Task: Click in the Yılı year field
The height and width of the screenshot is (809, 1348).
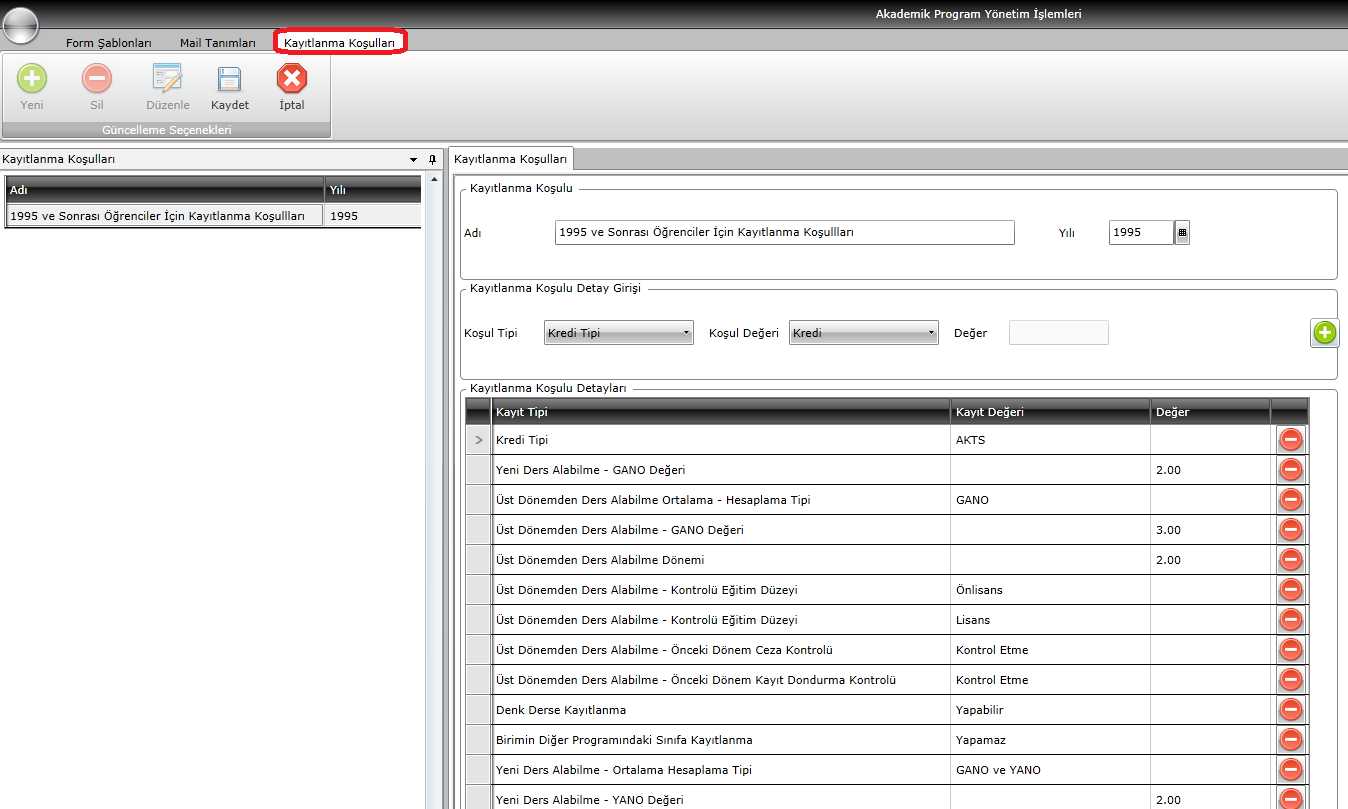Action: point(1141,232)
